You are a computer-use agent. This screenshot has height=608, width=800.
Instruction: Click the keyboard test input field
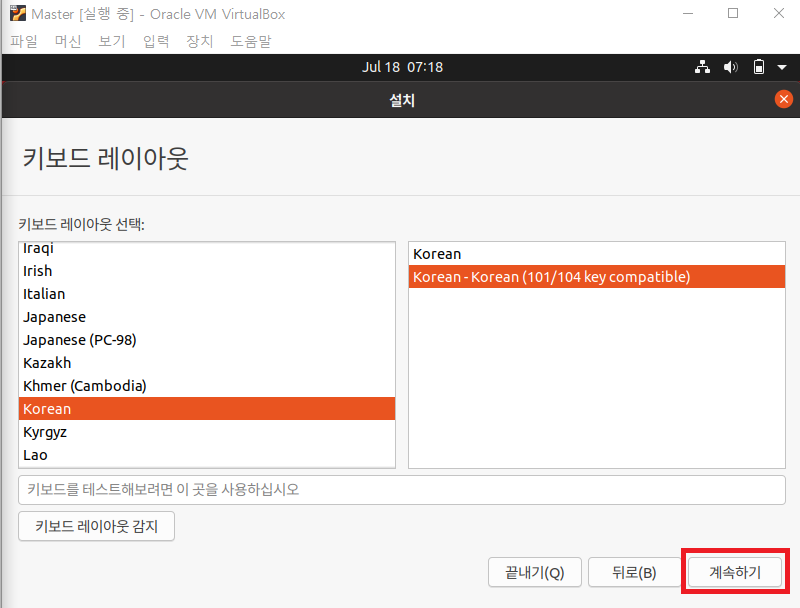402,490
